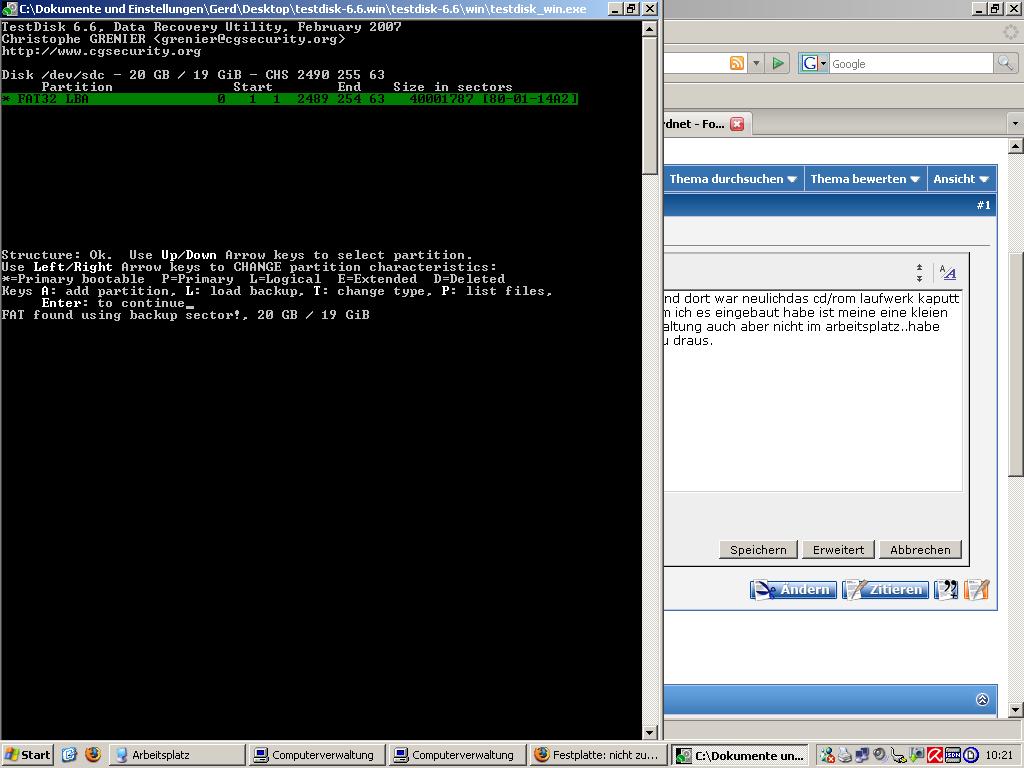
Task: Click the browser throbber icon at top right
Action: click(x=1010, y=31)
